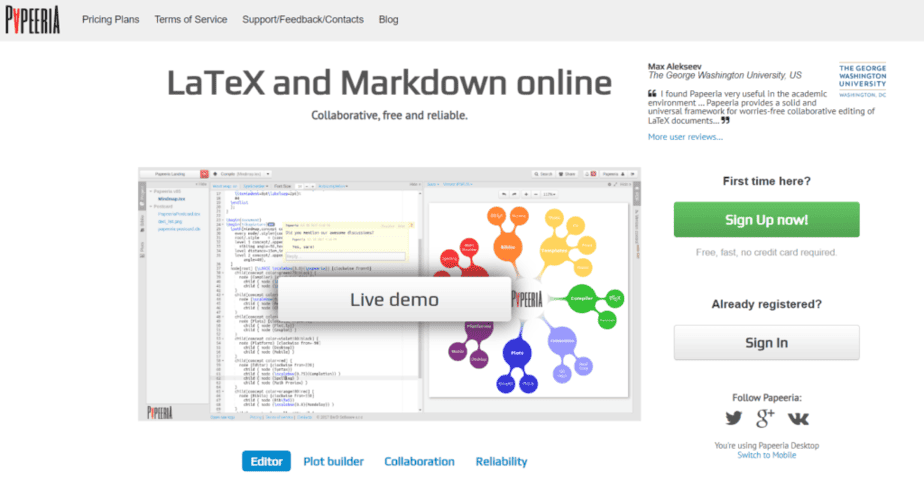Open More user reviews link
The image size is (924, 482).
pyautogui.click(x=685, y=137)
